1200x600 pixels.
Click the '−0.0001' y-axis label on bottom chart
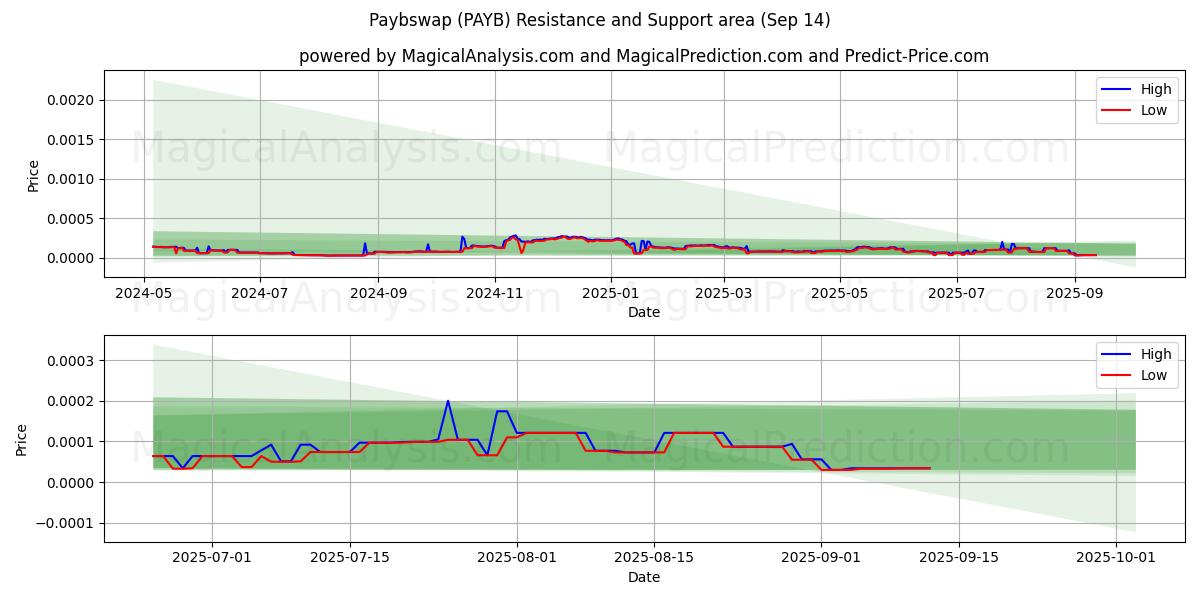pos(66,523)
